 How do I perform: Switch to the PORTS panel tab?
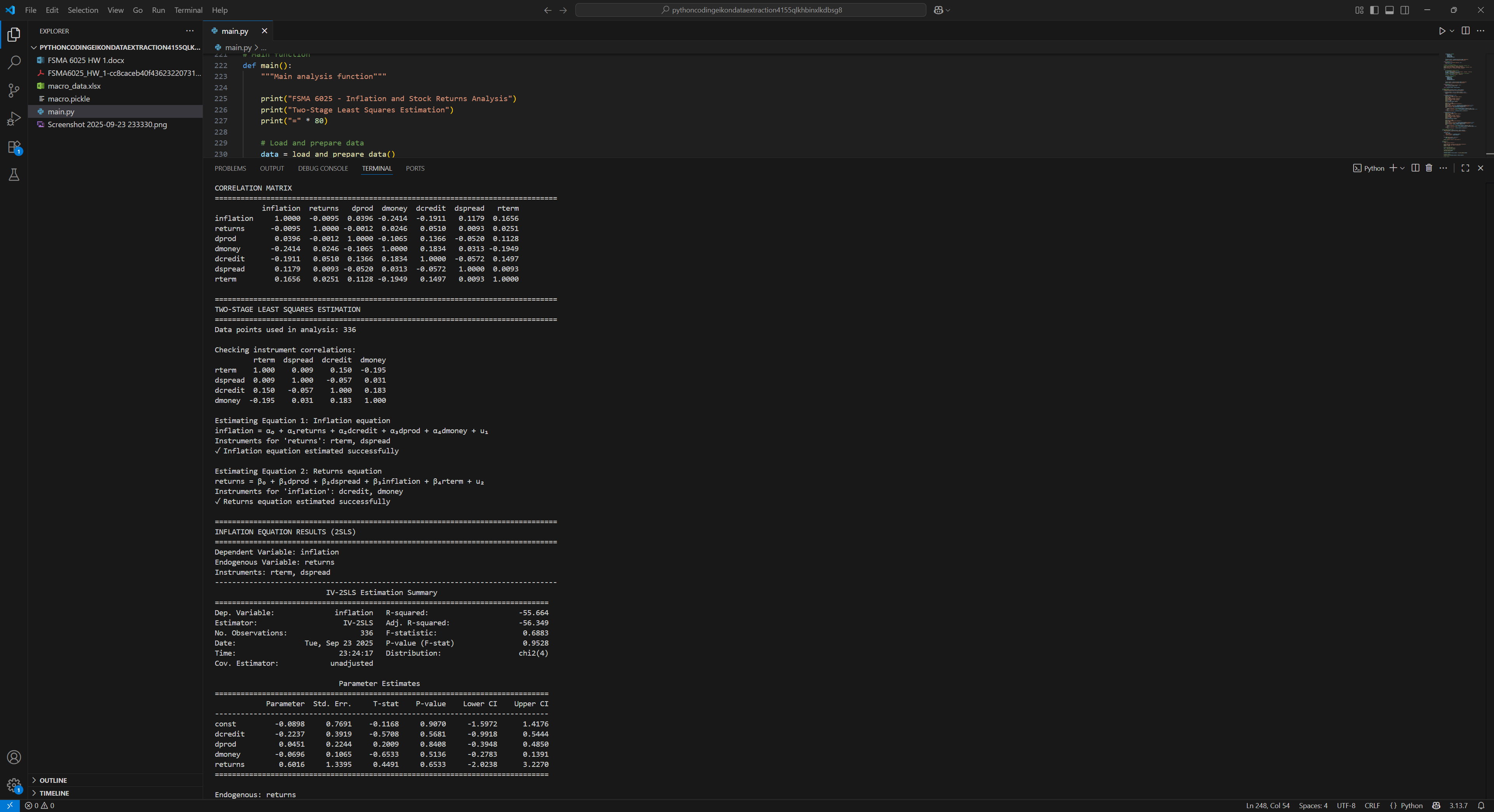tap(415, 169)
